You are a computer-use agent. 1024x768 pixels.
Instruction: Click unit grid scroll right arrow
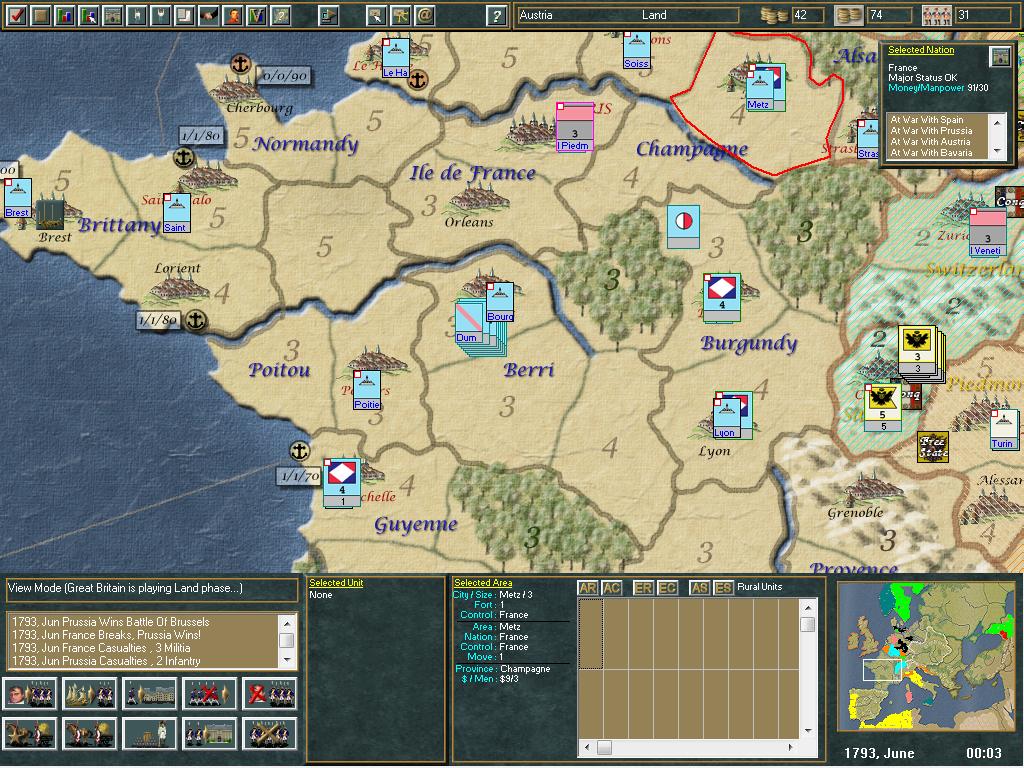791,746
